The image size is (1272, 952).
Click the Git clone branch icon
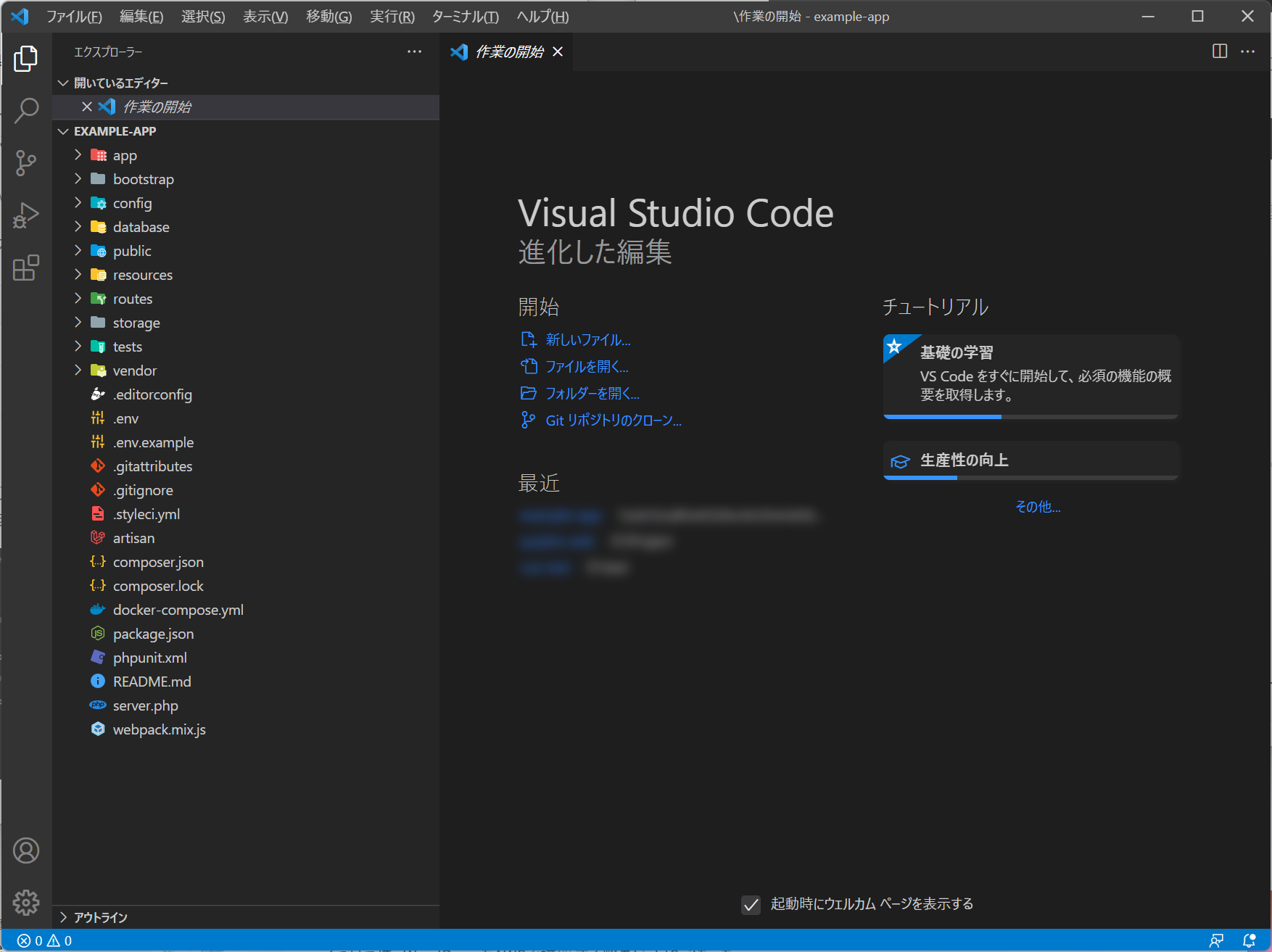(529, 420)
